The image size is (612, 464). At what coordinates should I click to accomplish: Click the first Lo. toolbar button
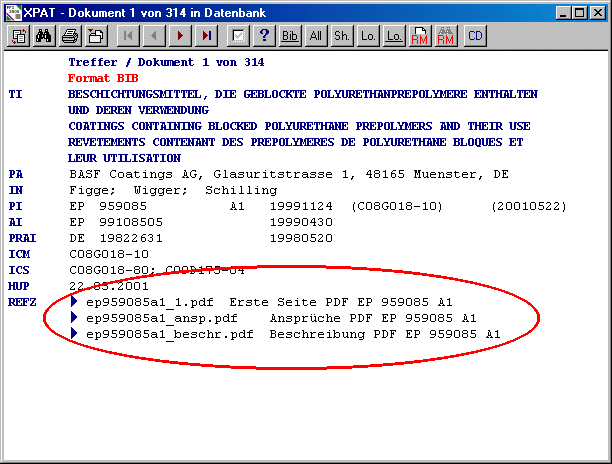point(368,36)
